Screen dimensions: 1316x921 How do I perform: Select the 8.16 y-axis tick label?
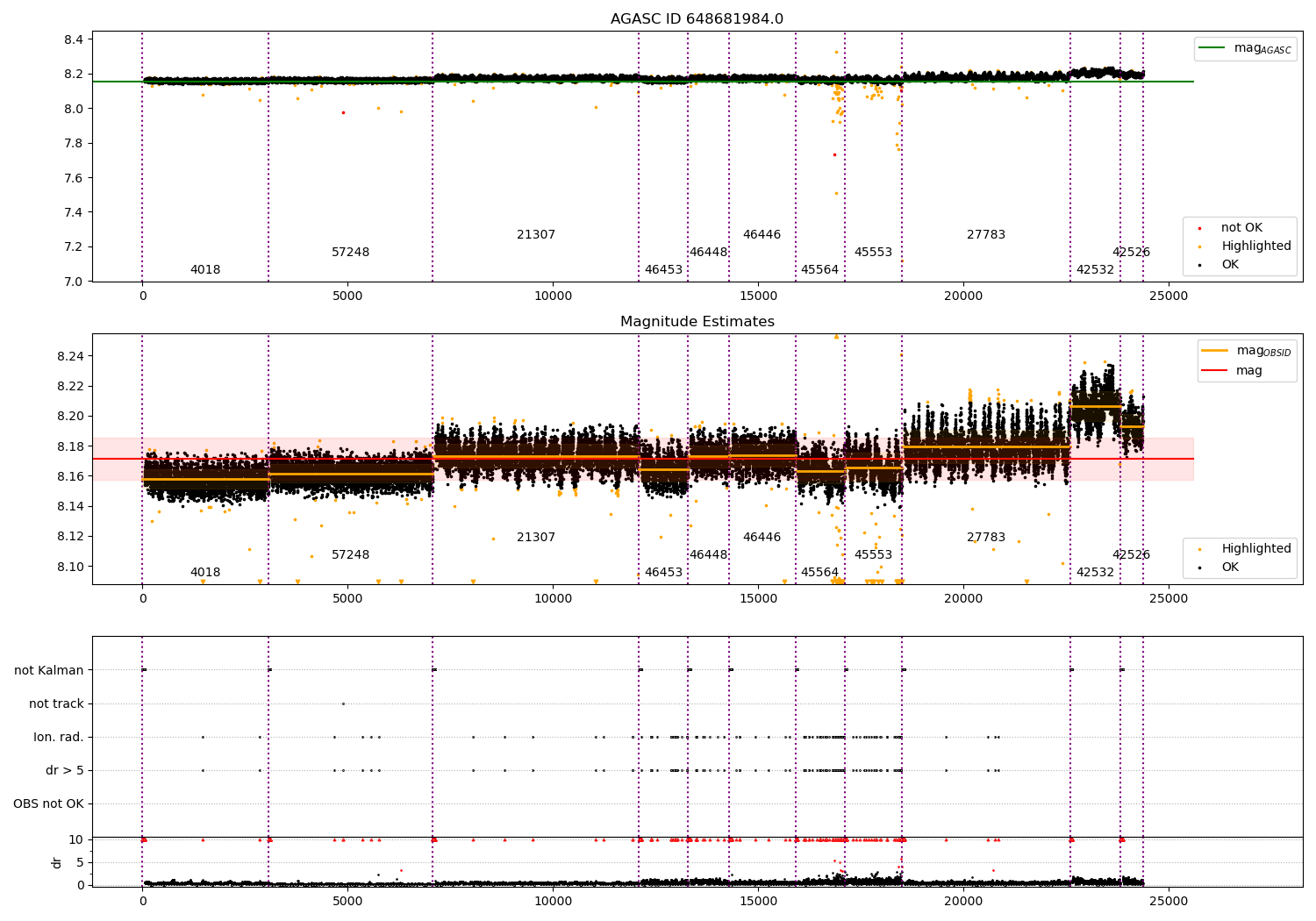point(70,476)
